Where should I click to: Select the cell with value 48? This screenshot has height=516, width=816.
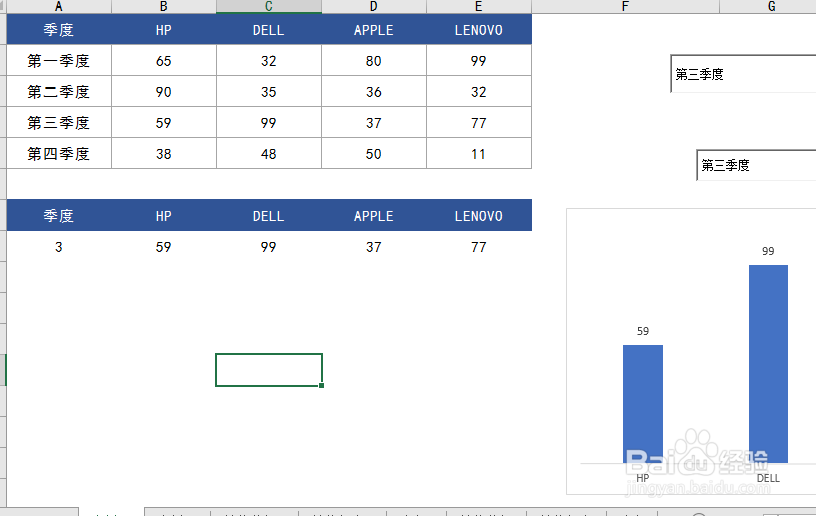[269, 154]
